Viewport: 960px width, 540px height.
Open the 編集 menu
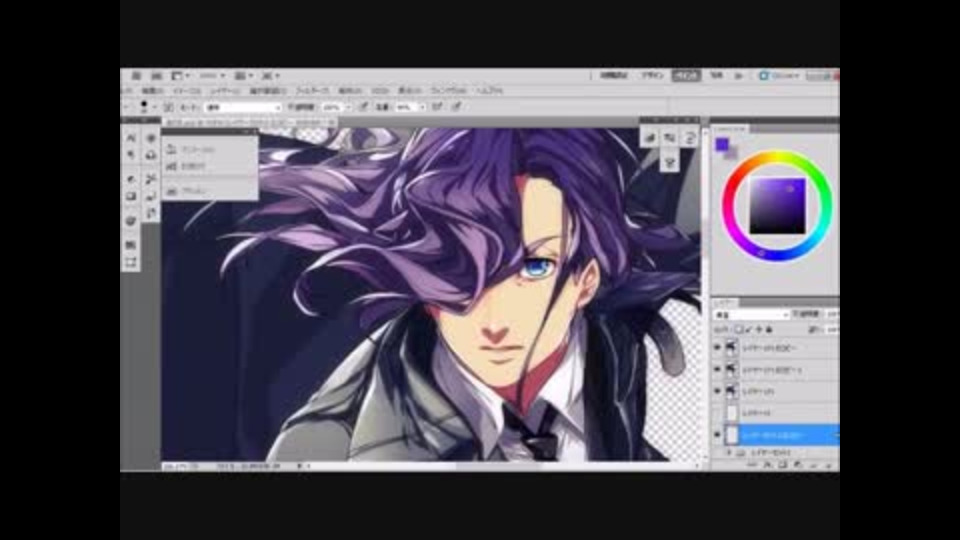point(152,91)
